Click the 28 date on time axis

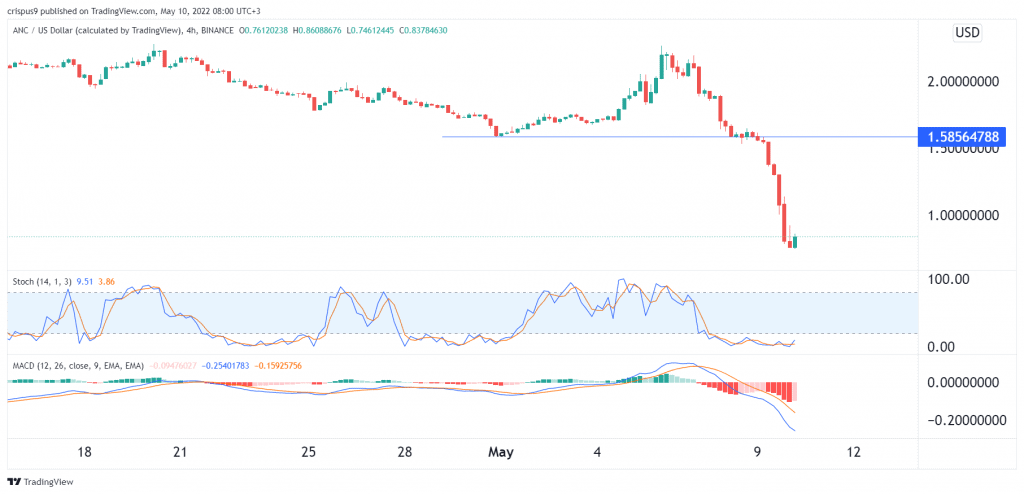pyautogui.click(x=405, y=452)
